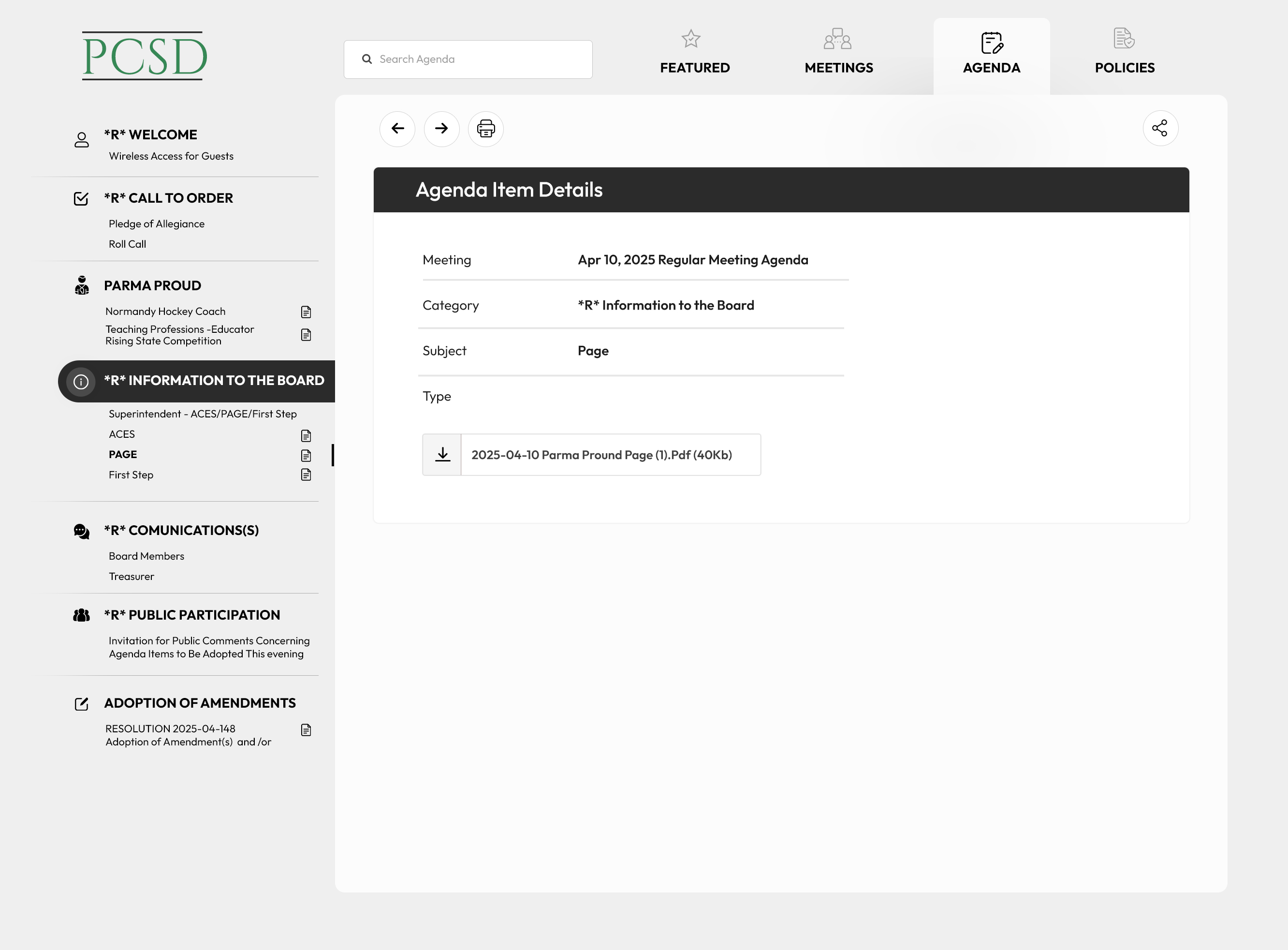Viewport: 1288px width, 950px height.
Task: Click the Search Agenda field
Action: (x=468, y=59)
